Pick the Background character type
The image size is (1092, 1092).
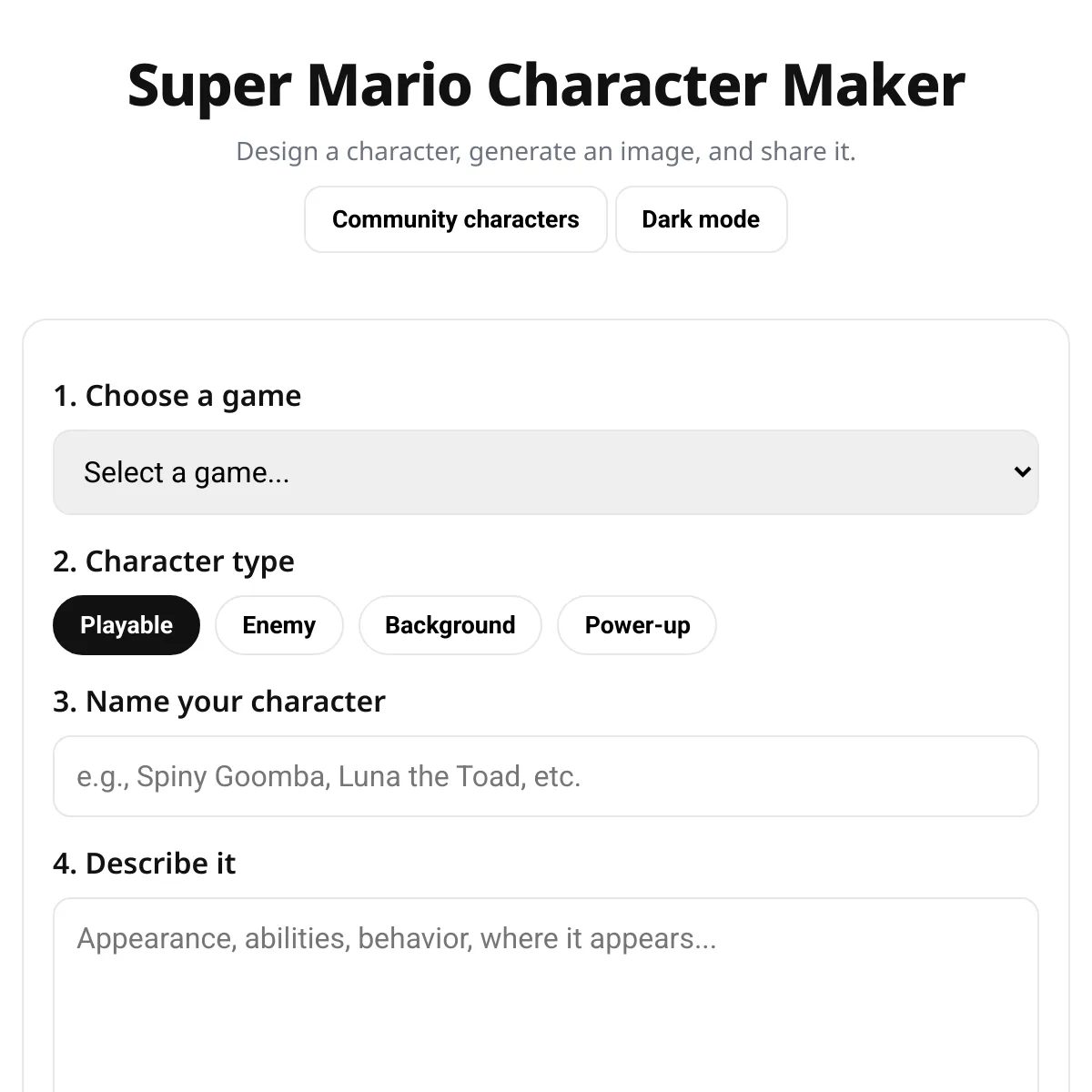pos(450,625)
